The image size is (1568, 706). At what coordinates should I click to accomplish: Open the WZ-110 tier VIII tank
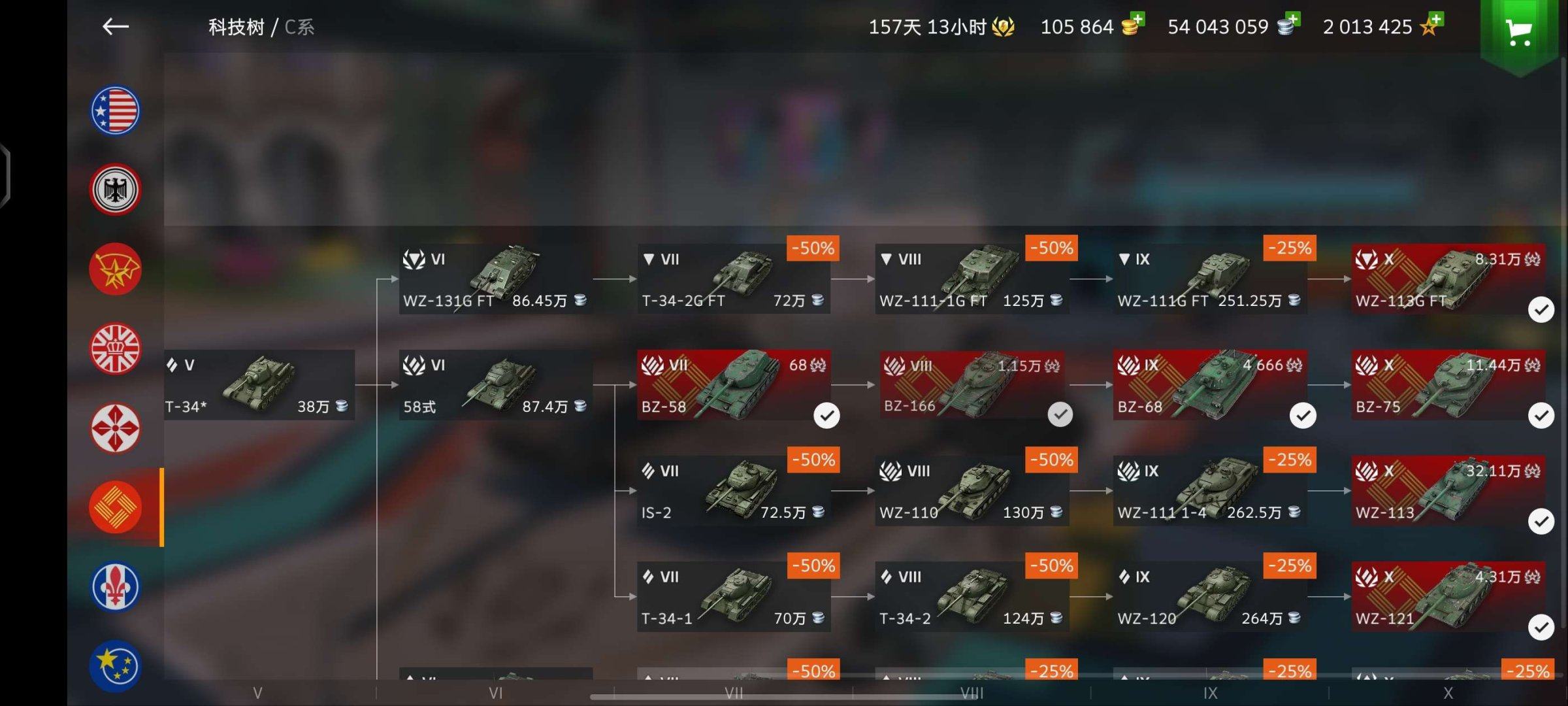coord(972,491)
